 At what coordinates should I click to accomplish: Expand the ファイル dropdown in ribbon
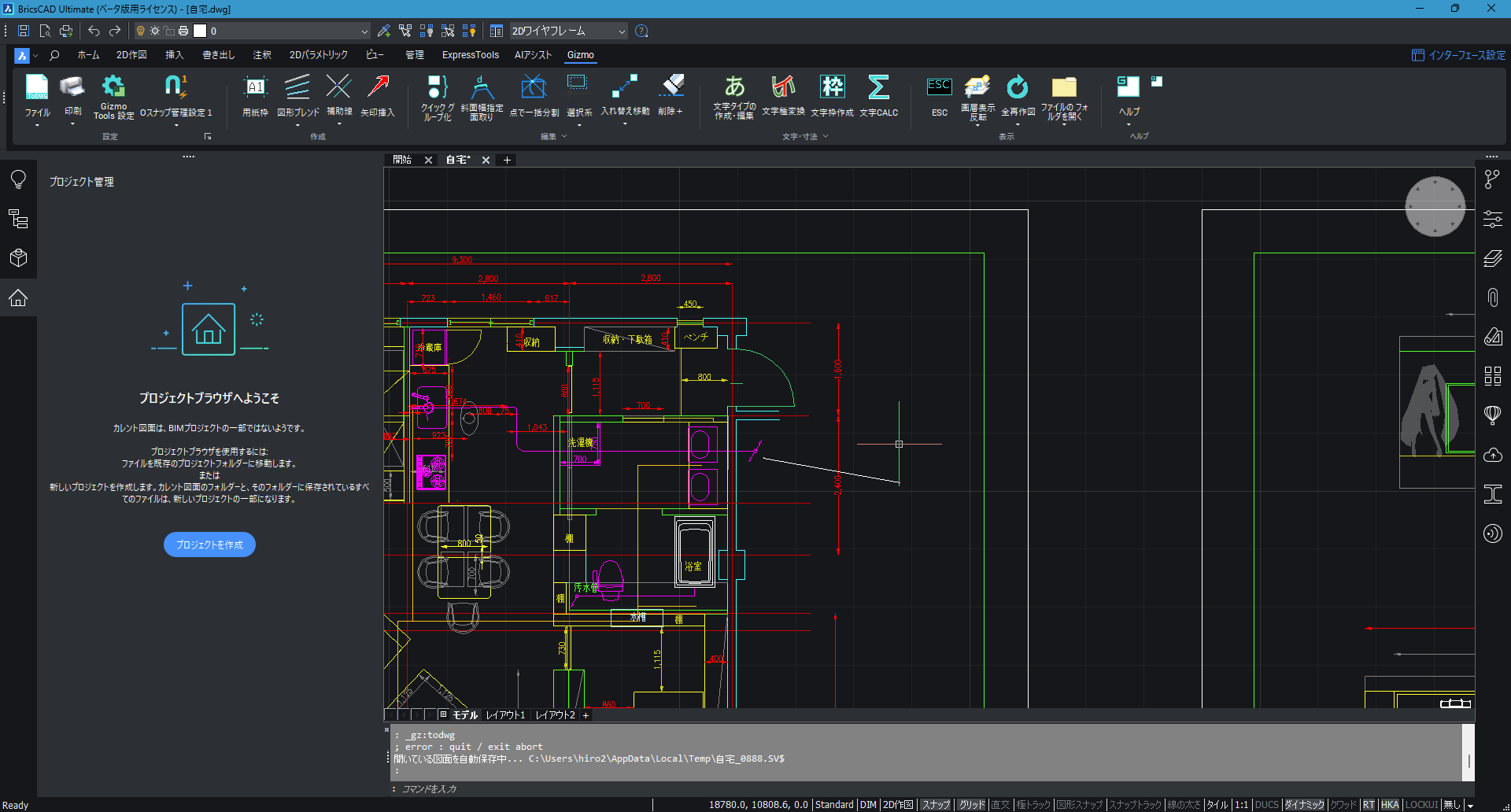tap(37, 124)
